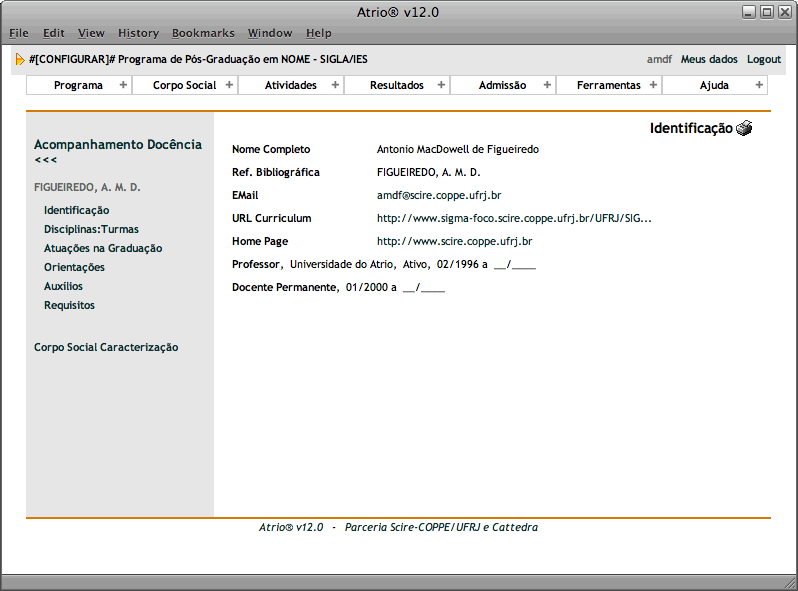Open the History menu

138,33
